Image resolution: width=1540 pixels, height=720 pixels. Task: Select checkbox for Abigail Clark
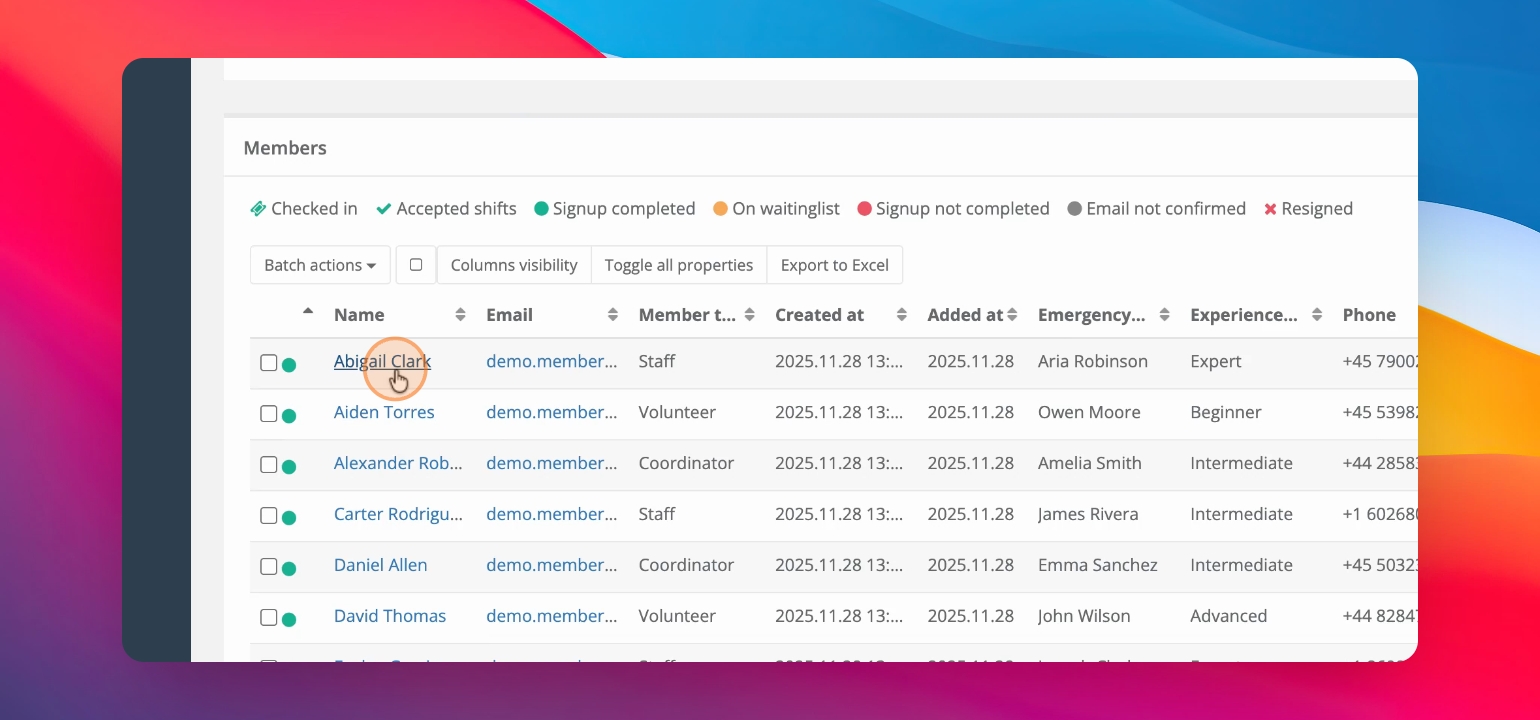[268, 363]
